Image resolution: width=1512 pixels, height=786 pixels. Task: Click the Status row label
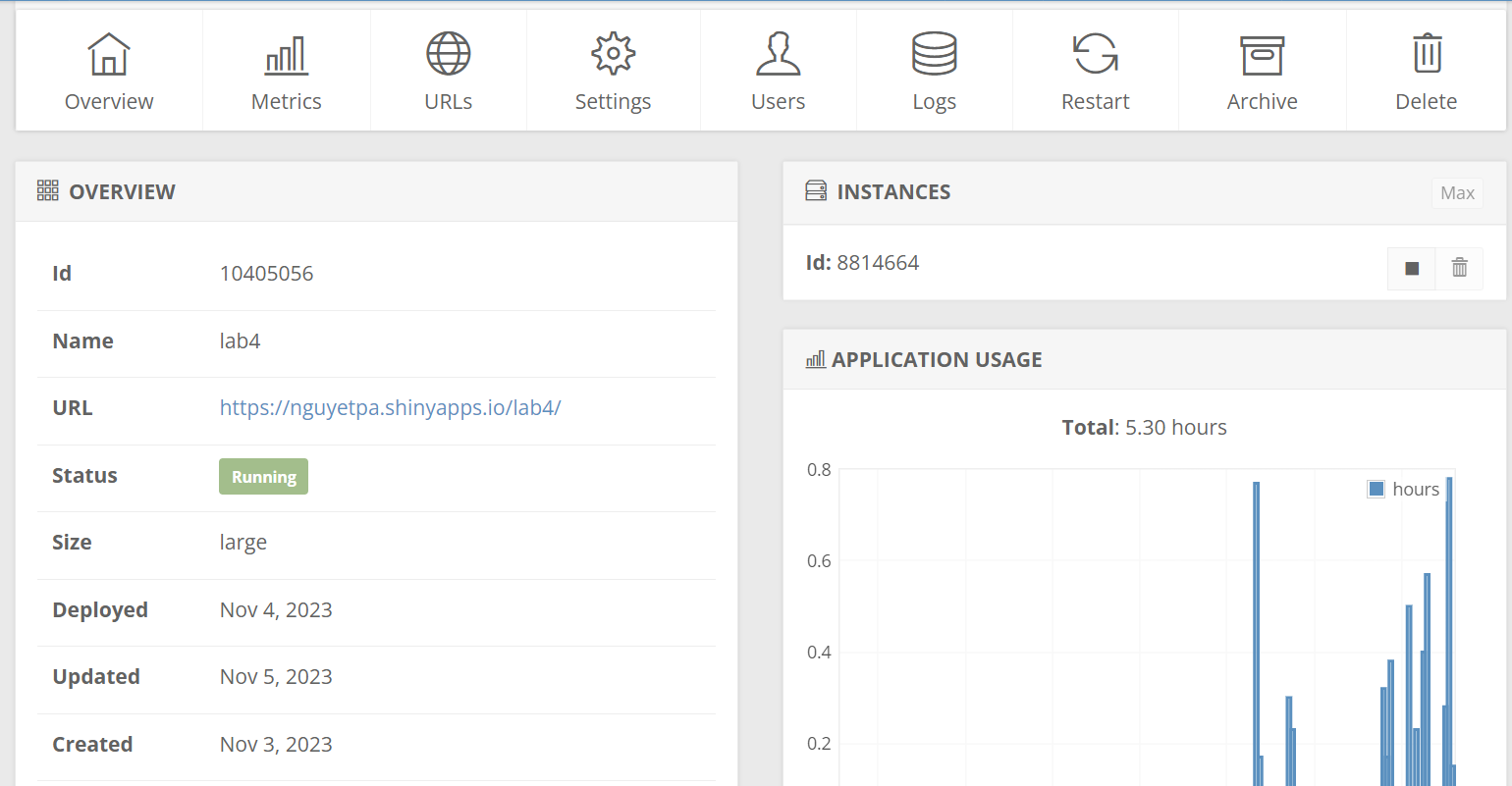pos(84,476)
